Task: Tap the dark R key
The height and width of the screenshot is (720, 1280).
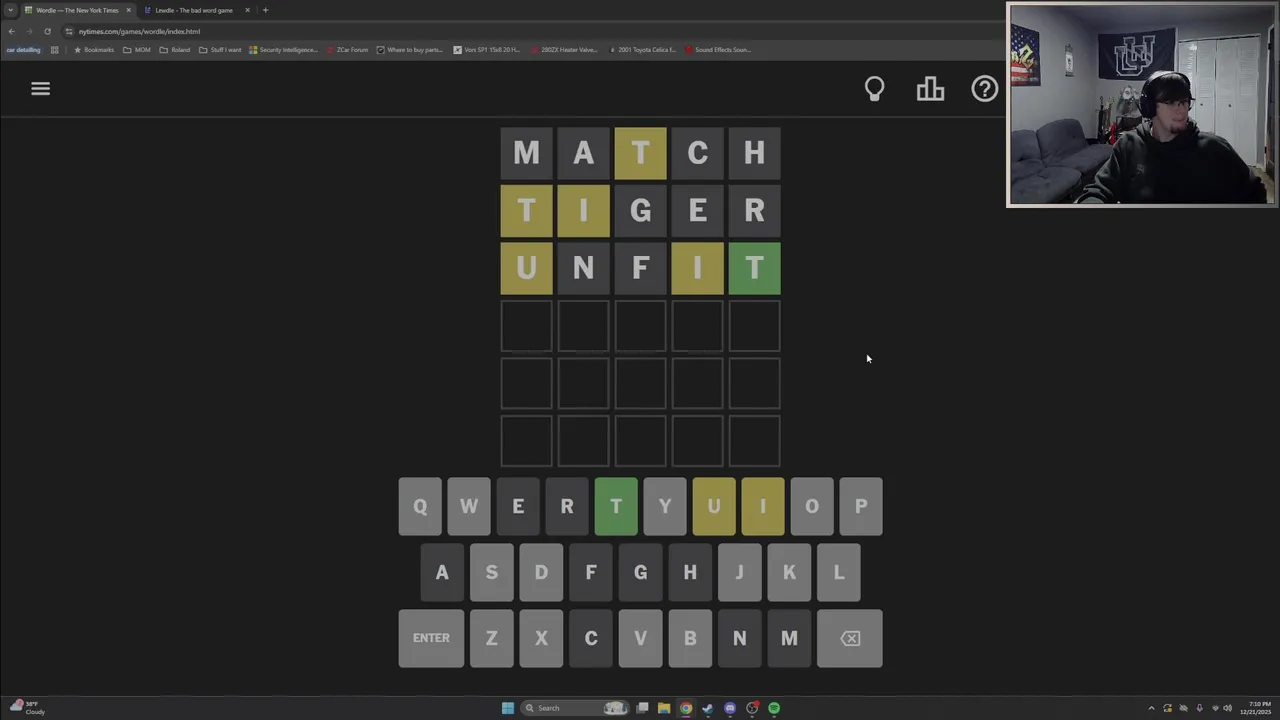Action: pos(567,506)
